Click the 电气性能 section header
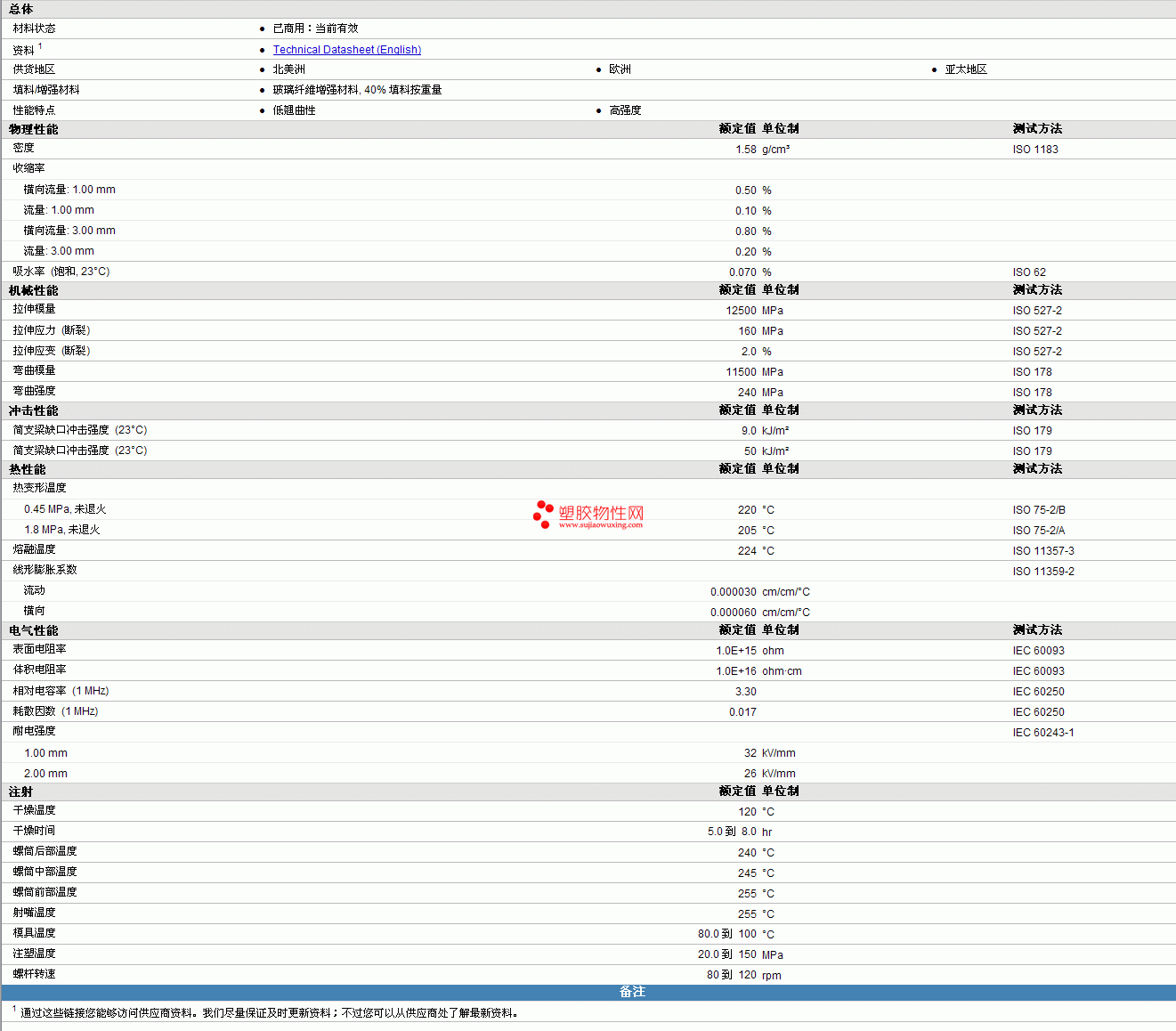 point(34,630)
